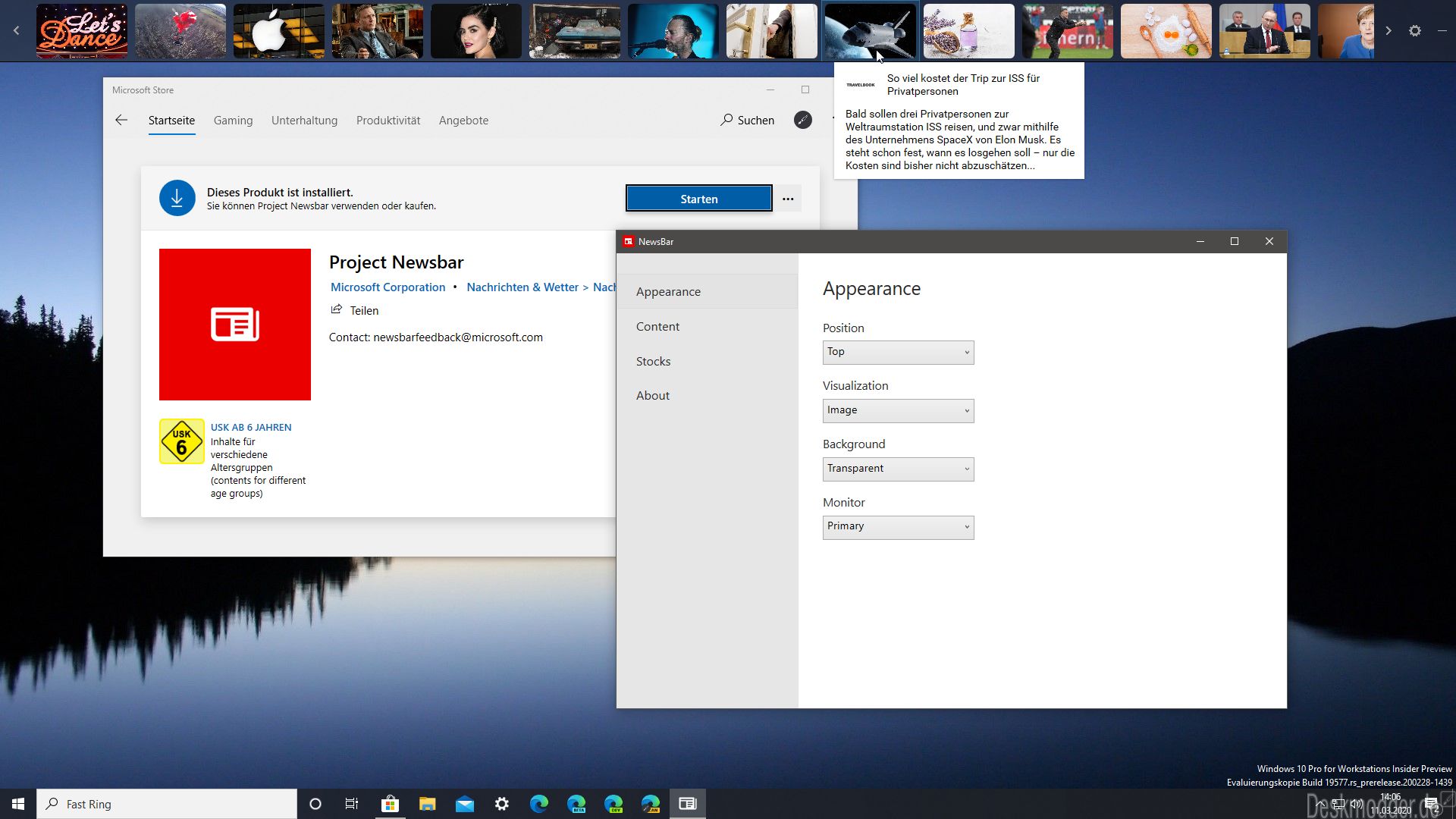Launch Microsoft Edge stable from taskbar
This screenshot has height=819, width=1456.
(x=538, y=804)
